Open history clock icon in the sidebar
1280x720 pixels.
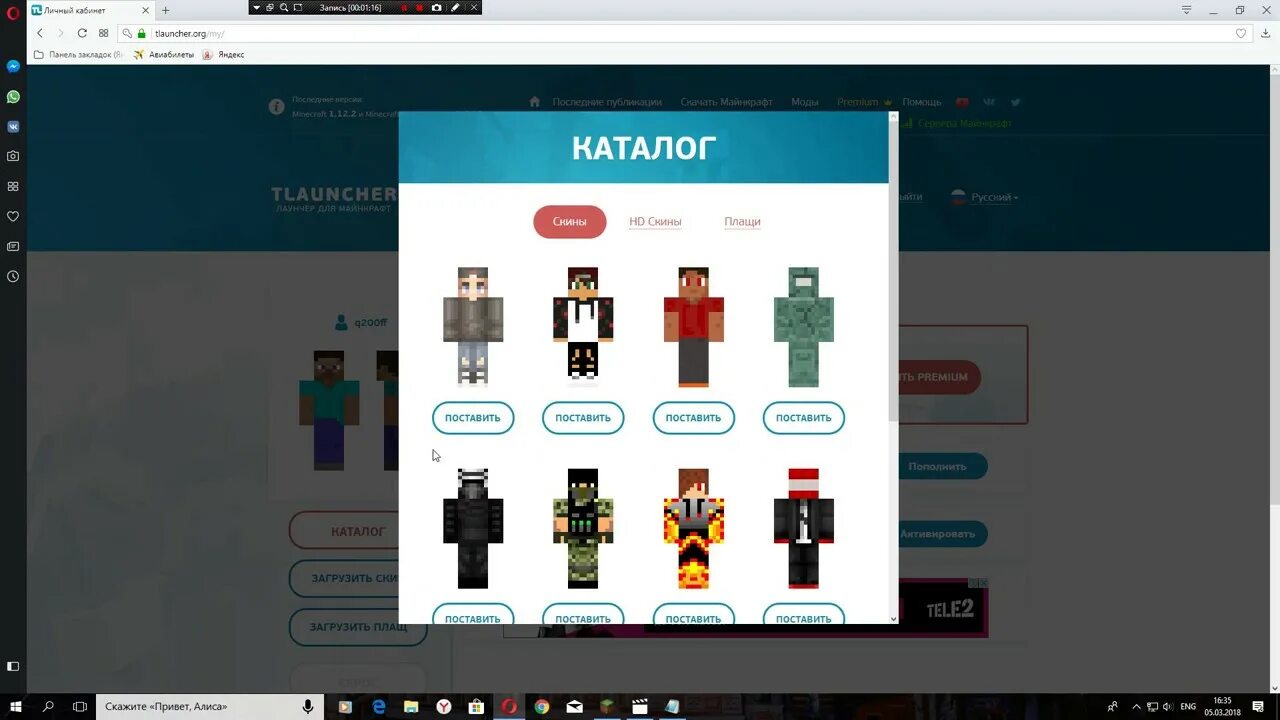click(x=13, y=276)
